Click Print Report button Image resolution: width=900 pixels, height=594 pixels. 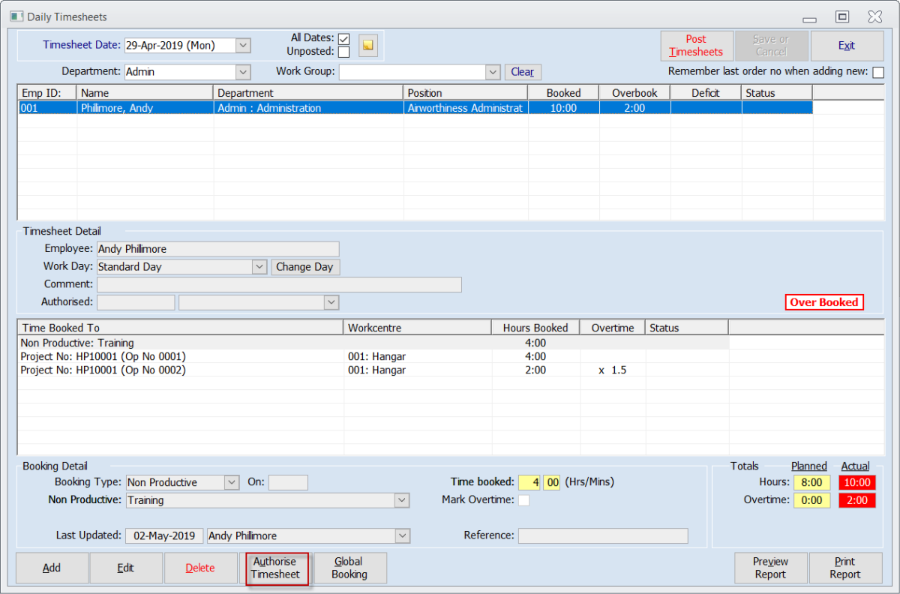(845, 568)
